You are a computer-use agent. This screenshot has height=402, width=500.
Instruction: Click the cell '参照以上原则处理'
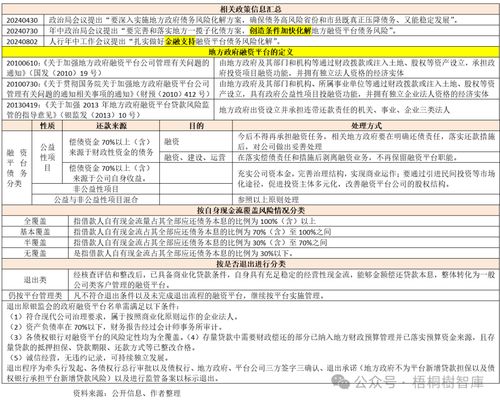point(366,200)
